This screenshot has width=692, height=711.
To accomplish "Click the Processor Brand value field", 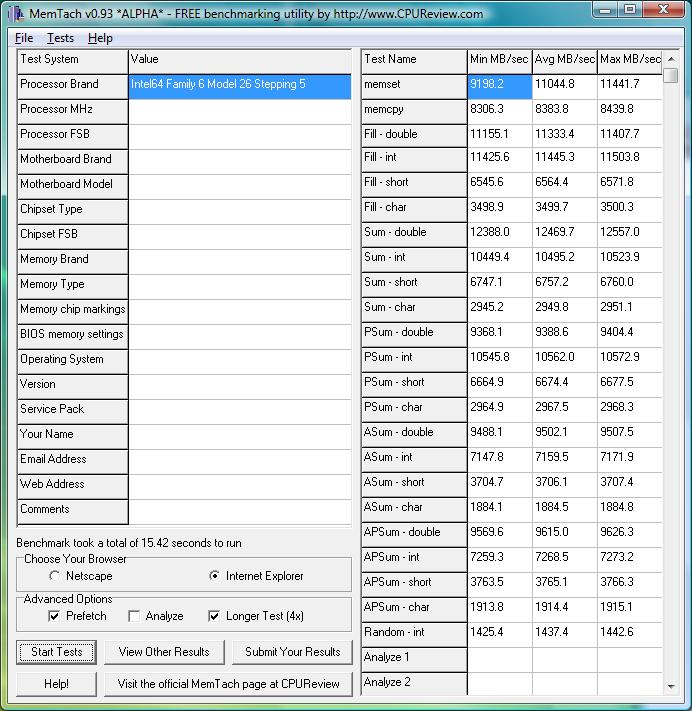I will 240,85.
